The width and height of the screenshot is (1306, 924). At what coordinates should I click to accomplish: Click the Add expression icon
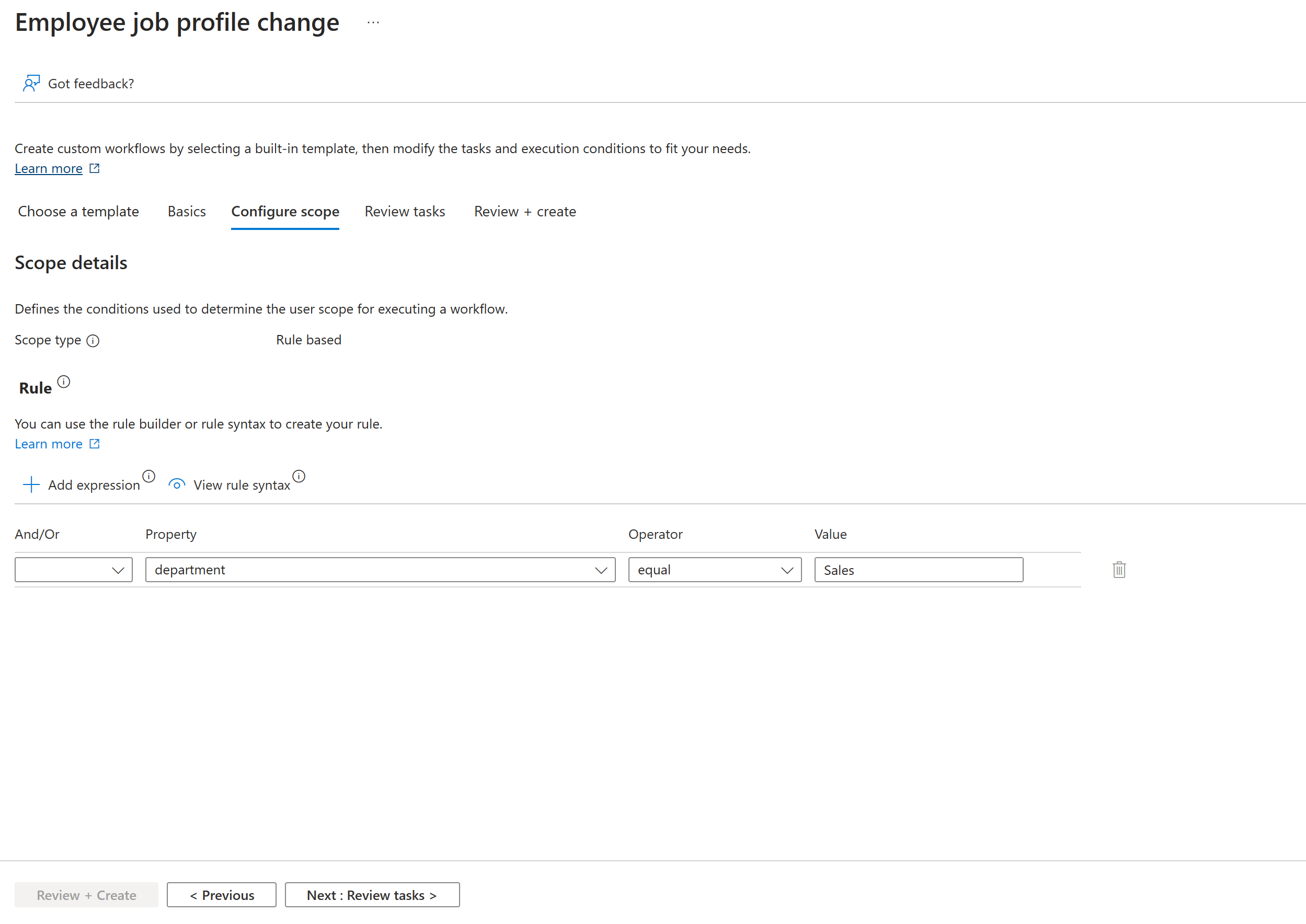[31, 484]
